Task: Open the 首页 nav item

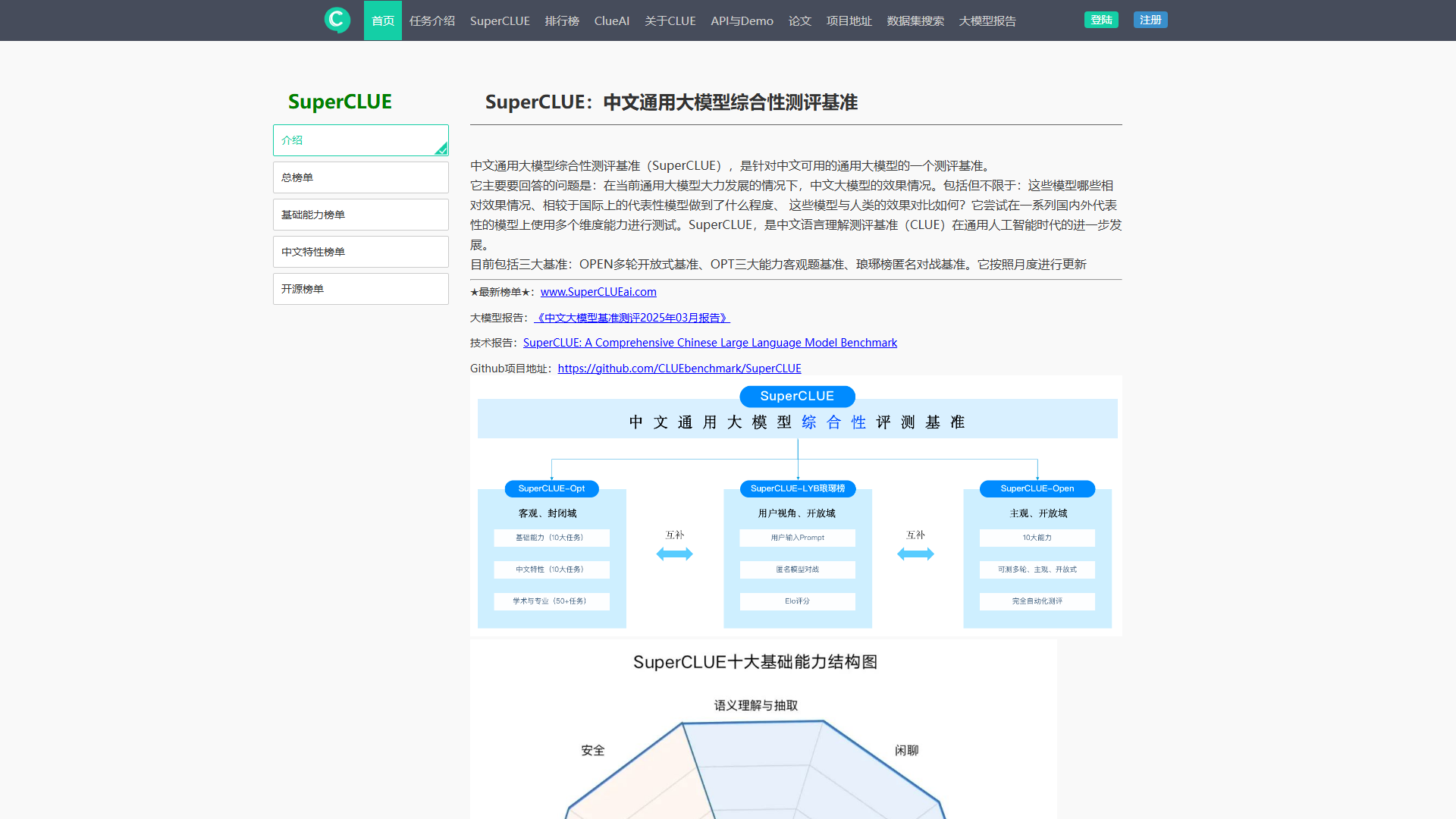Action: [383, 20]
